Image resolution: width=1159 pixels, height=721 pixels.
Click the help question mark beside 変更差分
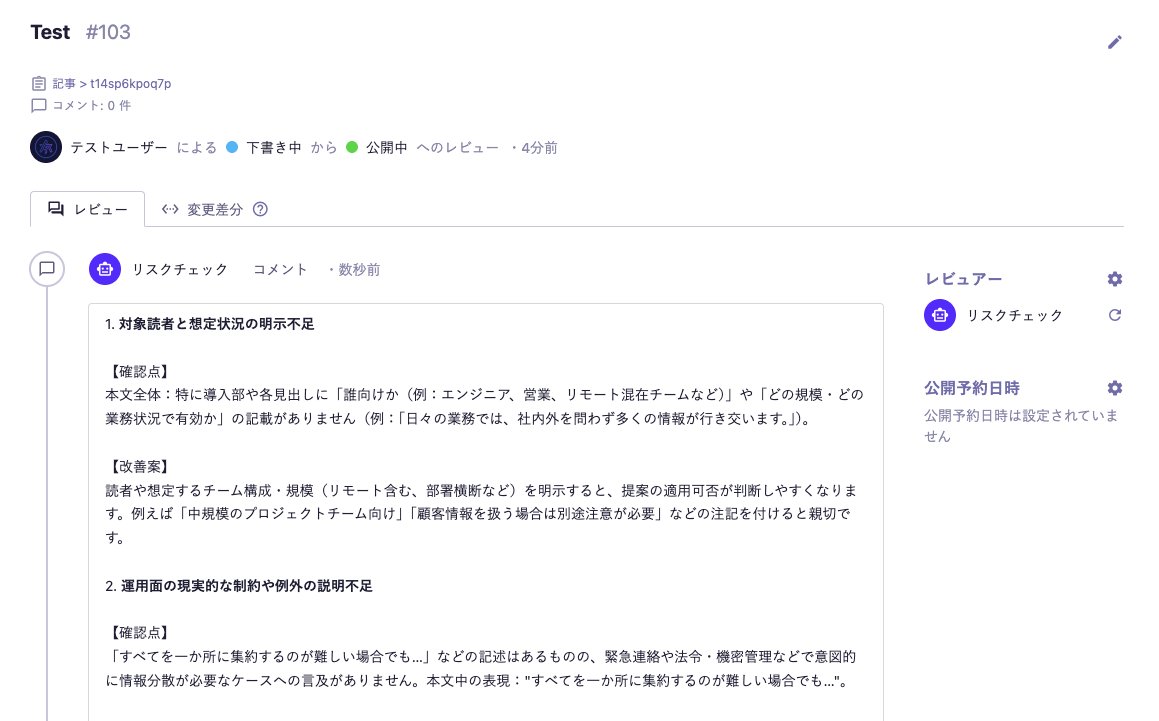click(258, 209)
